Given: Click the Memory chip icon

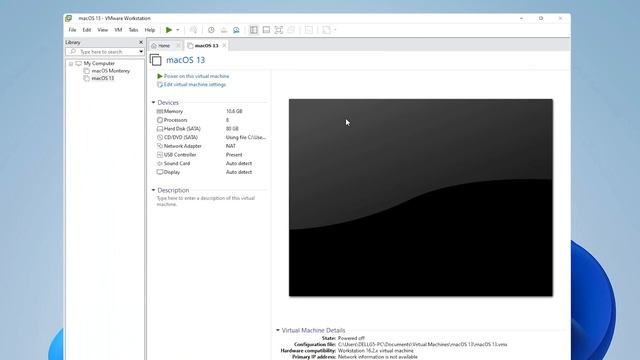Looking at the screenshot, I should click(160, 111).
